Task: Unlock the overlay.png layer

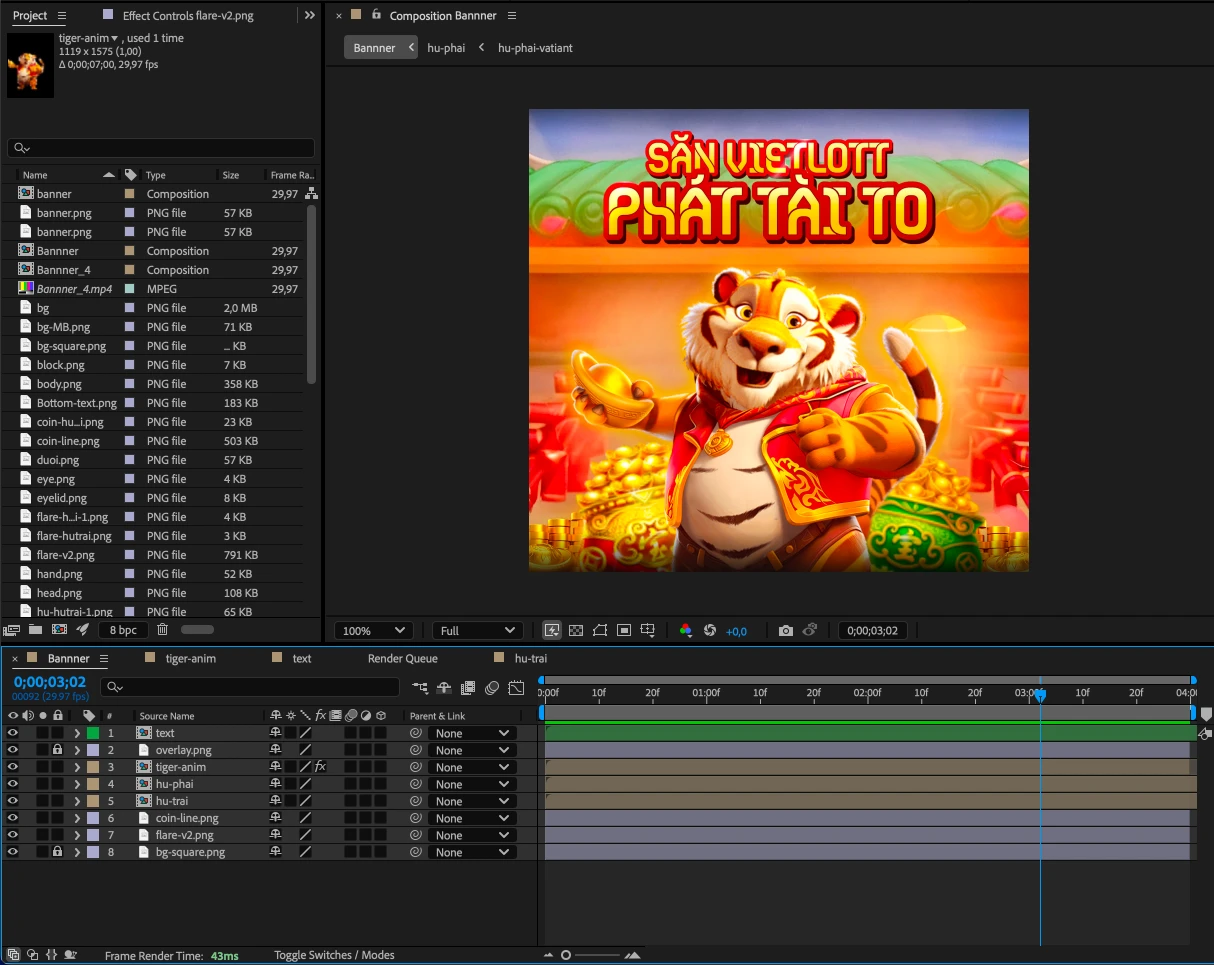Action: (58, 750)
